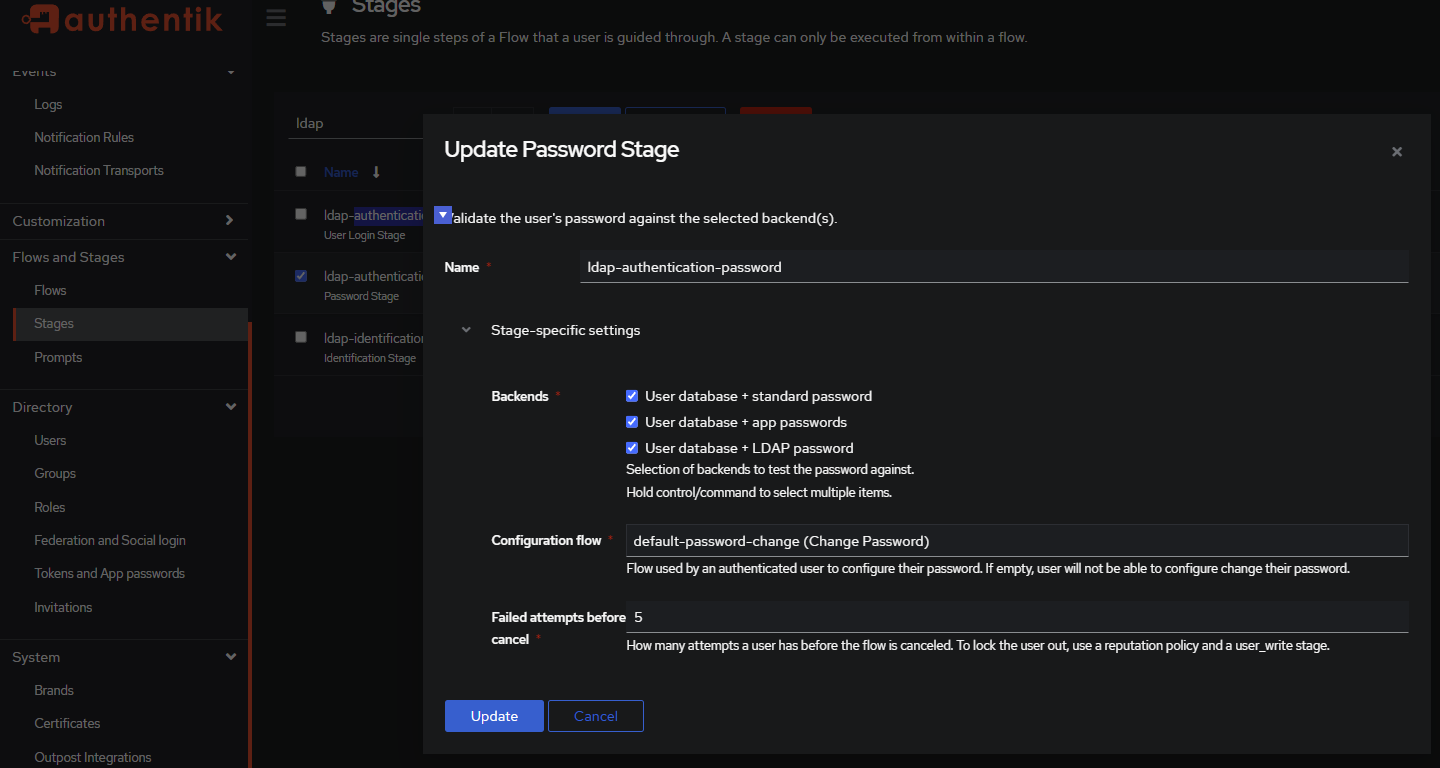
Task: Uncheck the User database + LDAP password backend
Action: [x=632, y=447]
